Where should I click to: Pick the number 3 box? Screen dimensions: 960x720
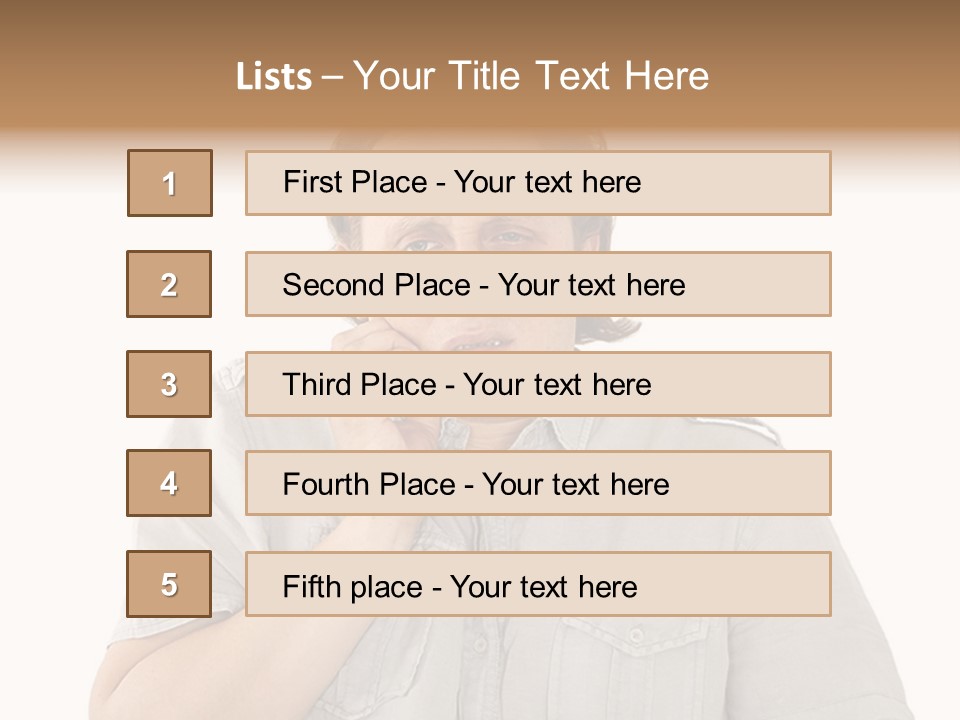(169, 384)
